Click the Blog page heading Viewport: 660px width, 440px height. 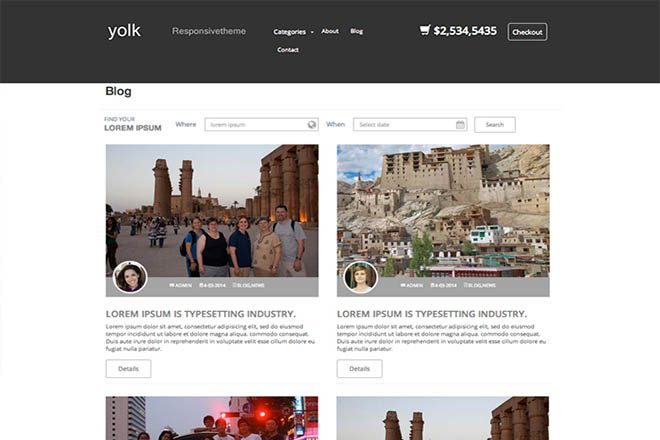click(x=118, y=91)
